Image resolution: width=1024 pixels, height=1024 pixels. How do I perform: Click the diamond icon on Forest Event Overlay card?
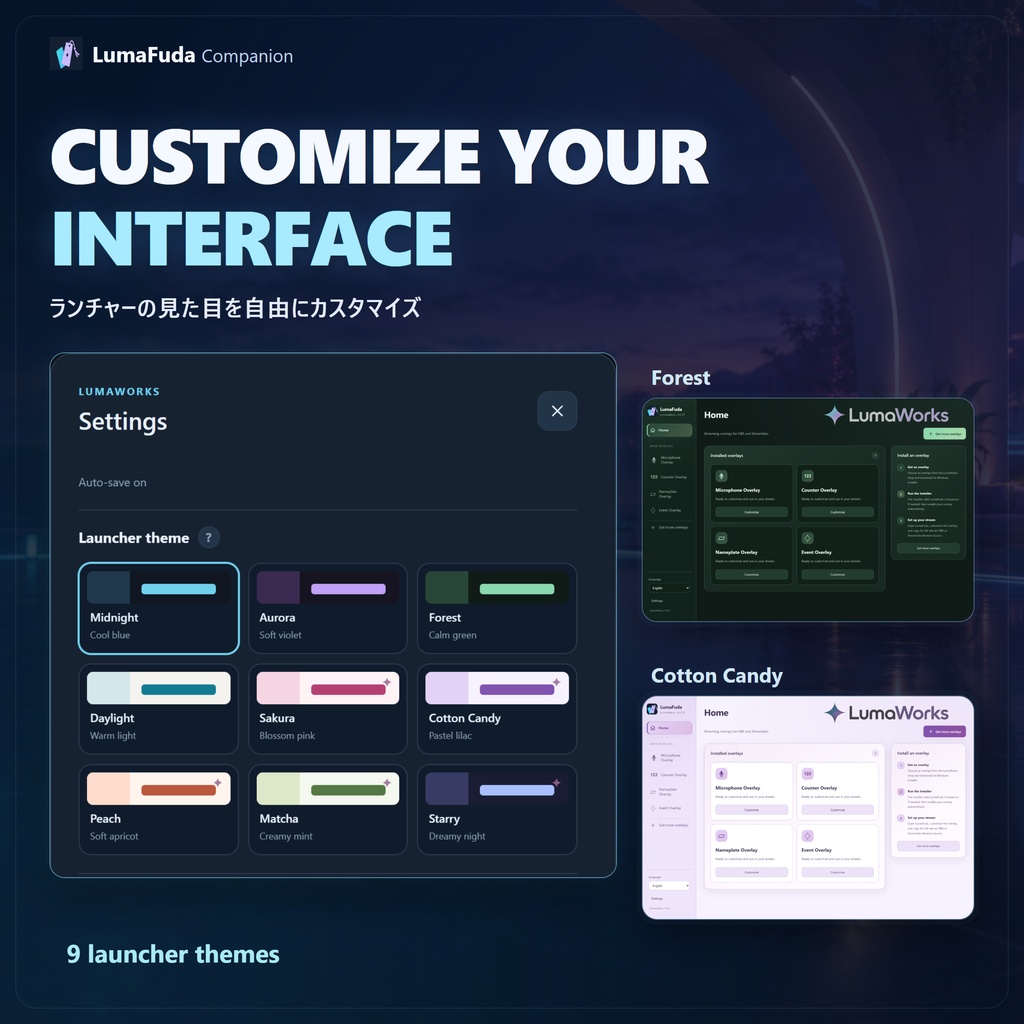coord(807,538)
